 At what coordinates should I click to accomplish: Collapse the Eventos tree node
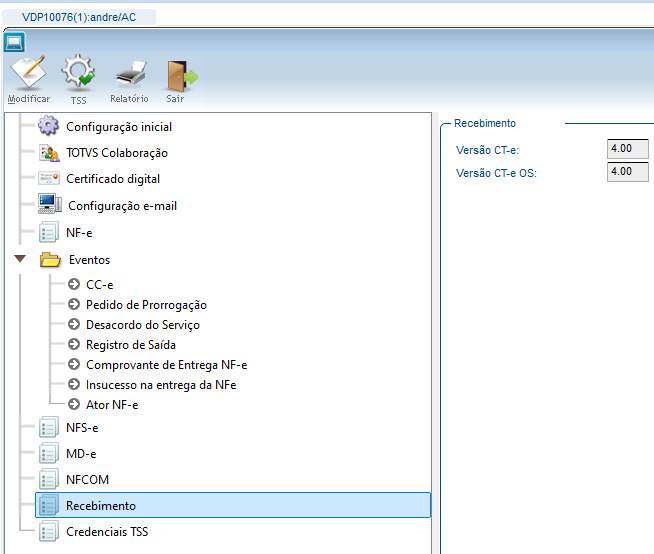pos(20,259)
